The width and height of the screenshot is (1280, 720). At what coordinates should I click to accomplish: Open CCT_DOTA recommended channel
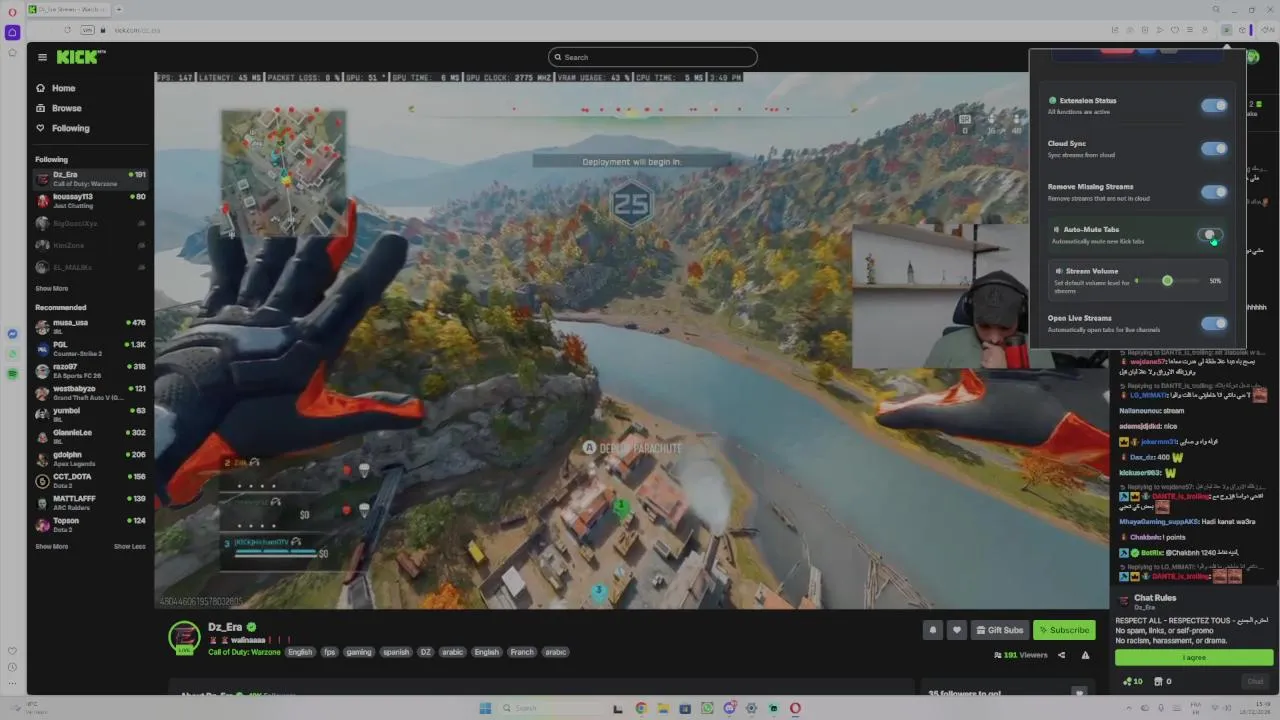pos(91,480)
